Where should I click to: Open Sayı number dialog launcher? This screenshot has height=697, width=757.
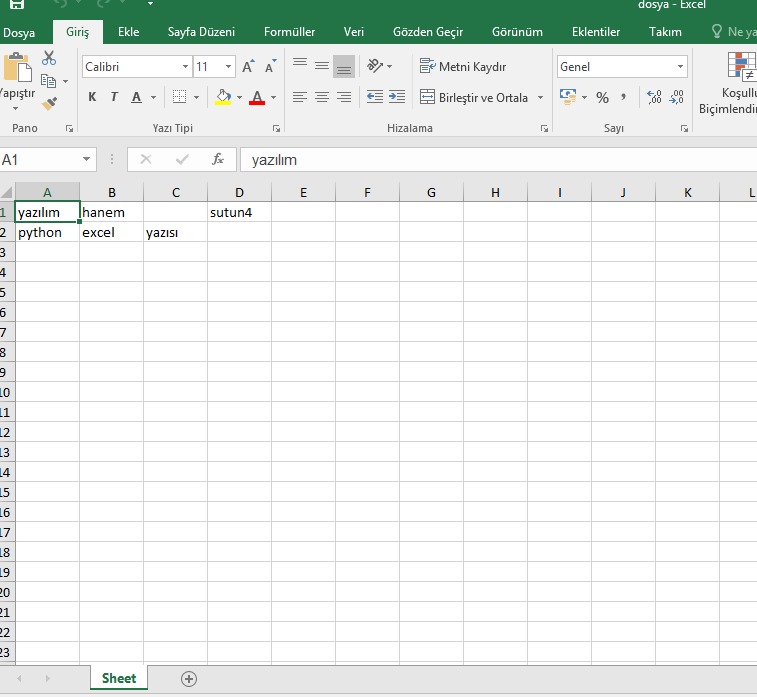[684, 128]
